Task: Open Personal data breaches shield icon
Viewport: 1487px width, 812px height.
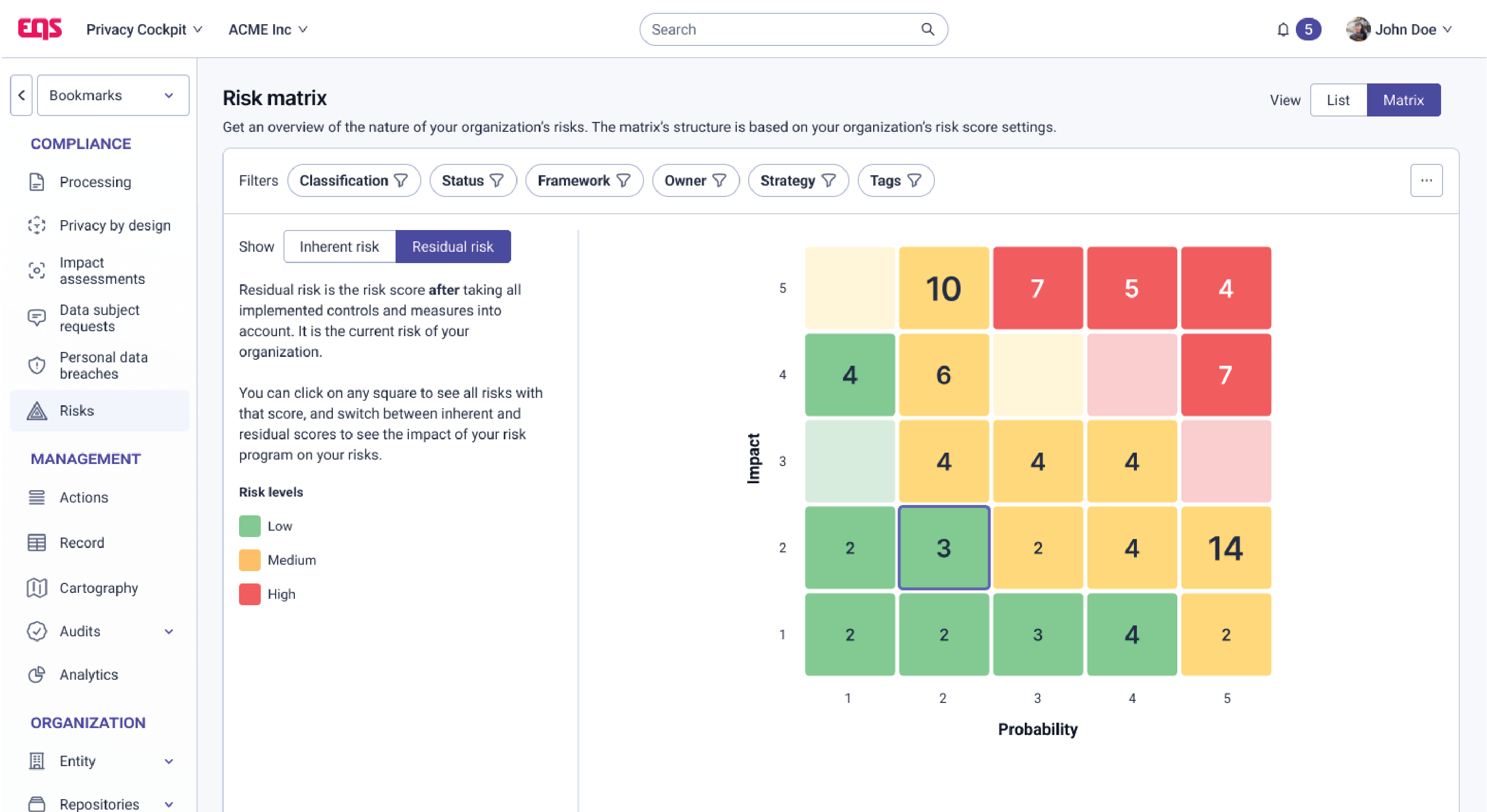Action: click(x=37, y=365)
